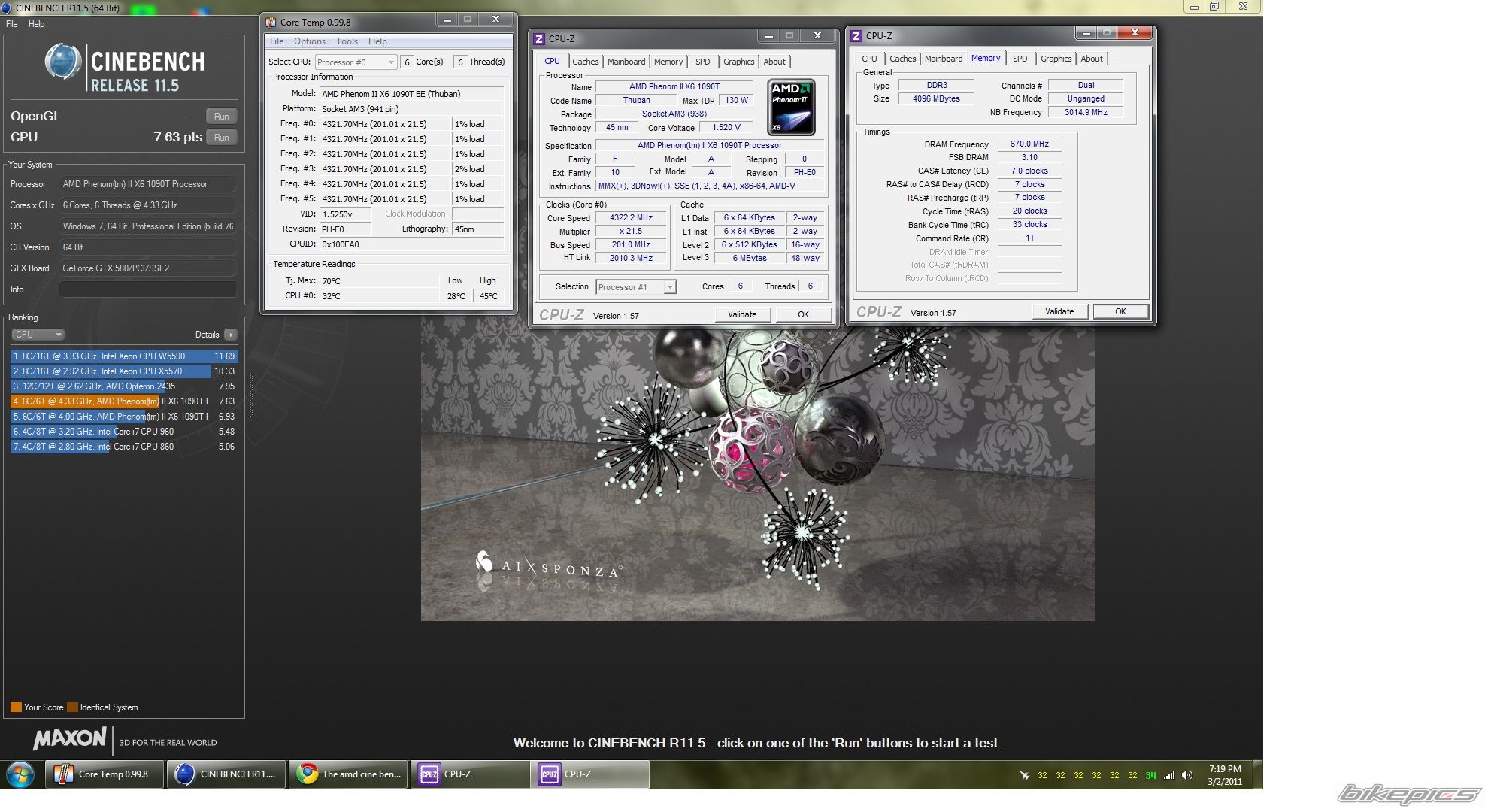The height and width of the screenshot is (812, 1500).
Task: Click the AMD Phenom II logo image
Action: coord(792,108)
